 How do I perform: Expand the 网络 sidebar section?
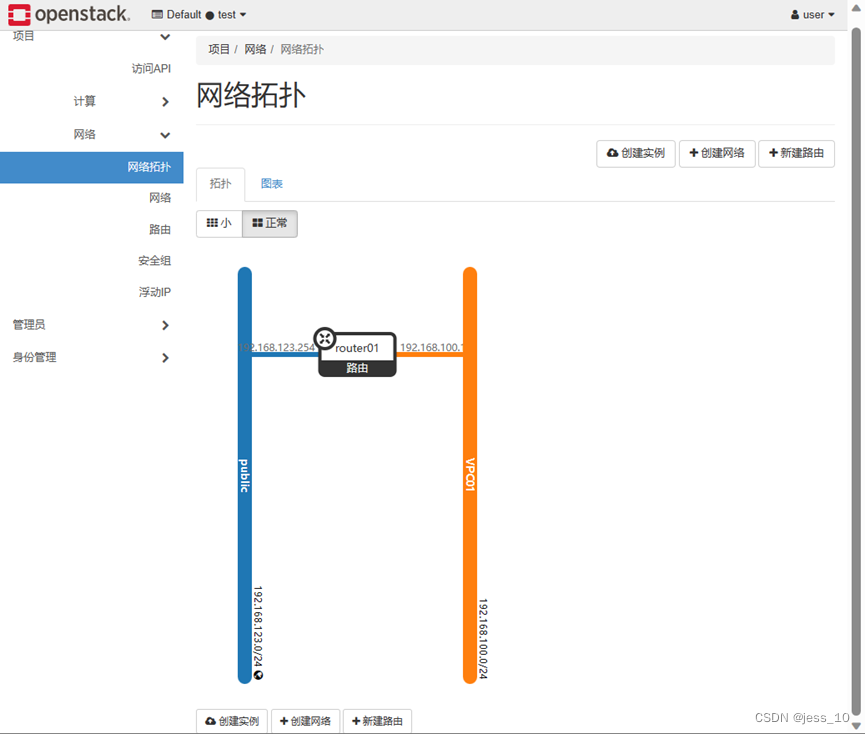(85, 134)
